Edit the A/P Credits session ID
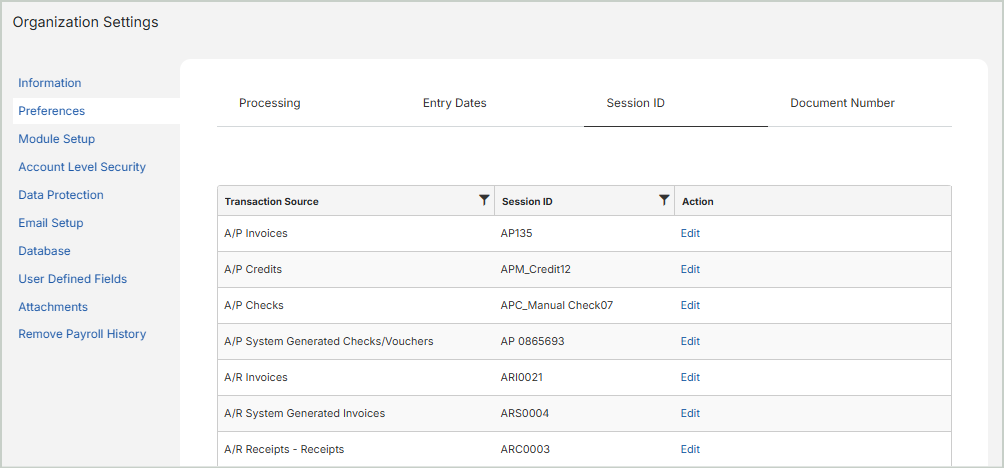 [x=690, y=269]
